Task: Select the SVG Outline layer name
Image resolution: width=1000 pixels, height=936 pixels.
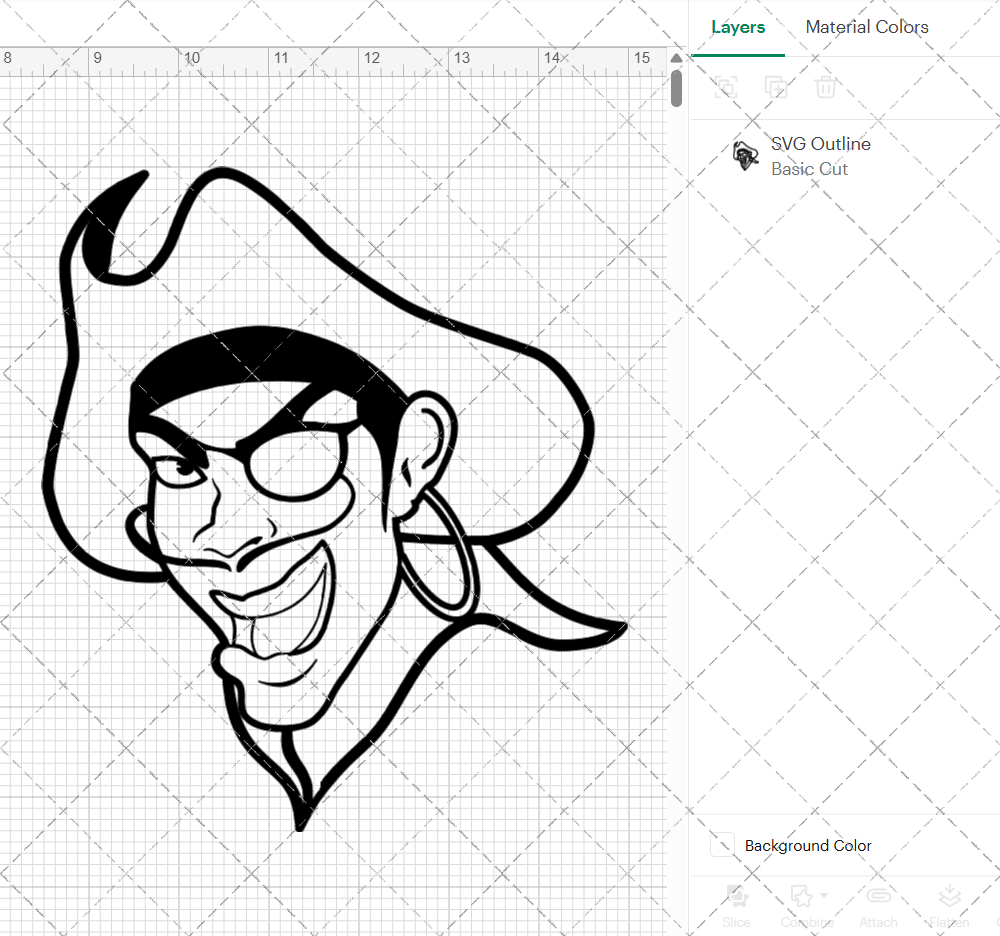Action: [821, 144]
